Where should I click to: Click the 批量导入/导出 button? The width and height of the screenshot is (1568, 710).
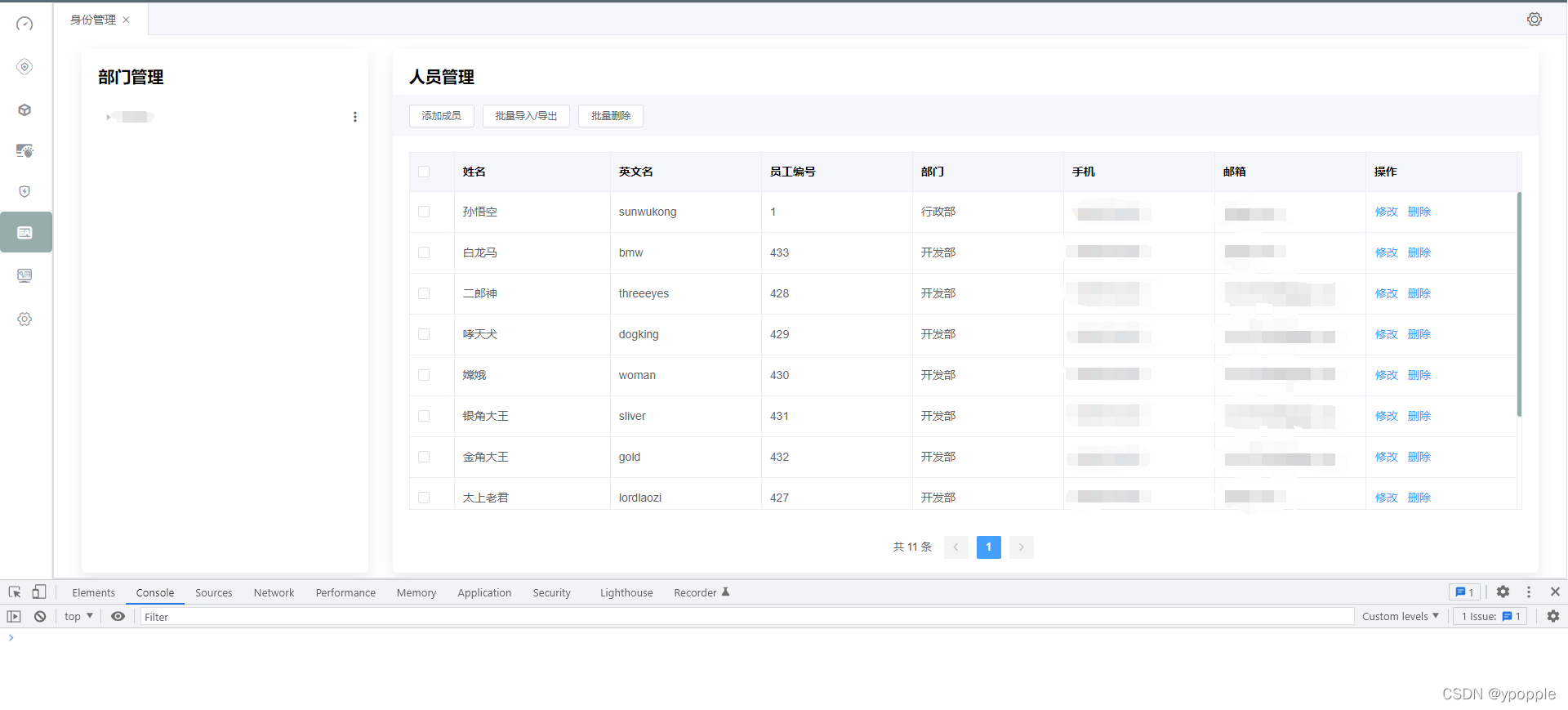(x=526, y=116)
